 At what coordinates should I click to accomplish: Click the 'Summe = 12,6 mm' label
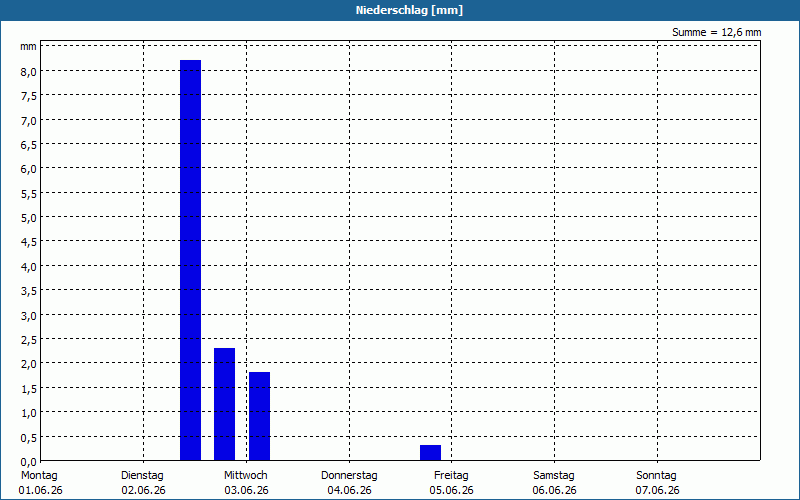[716, 32]
